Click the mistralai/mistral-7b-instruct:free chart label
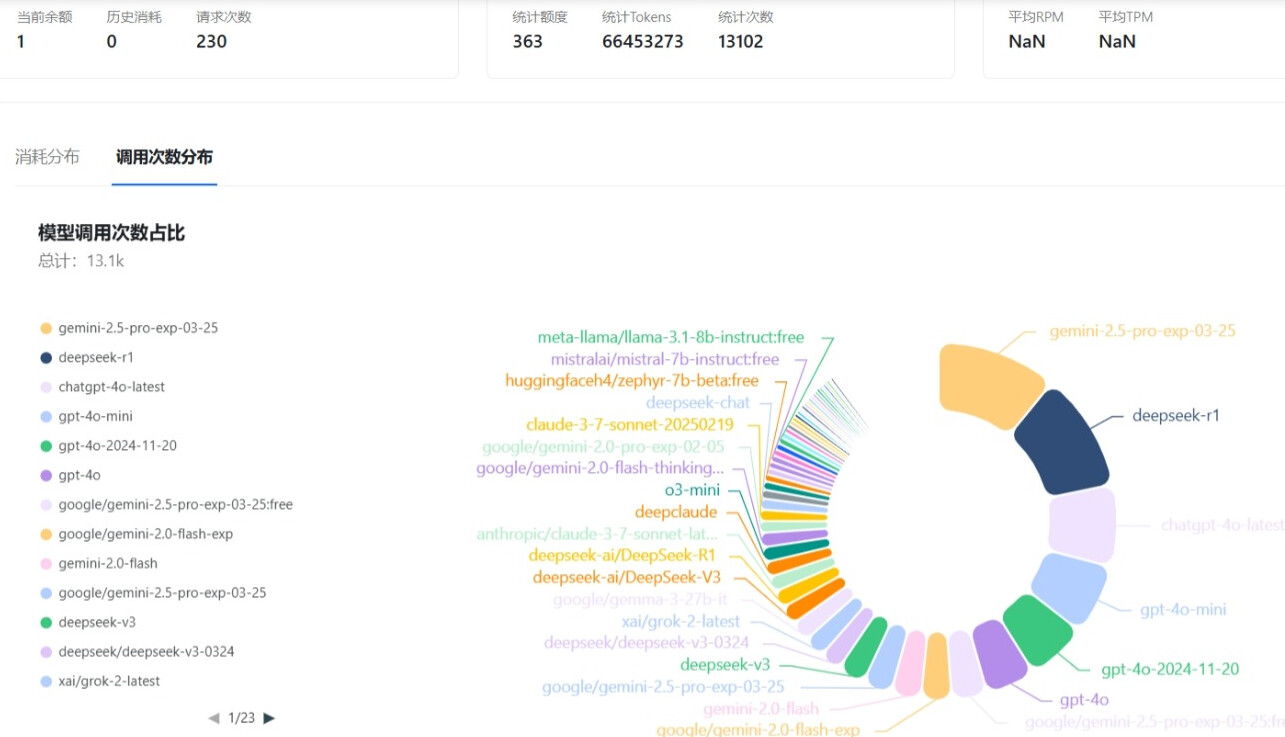 pyautogui.click(x=665, y=359)
